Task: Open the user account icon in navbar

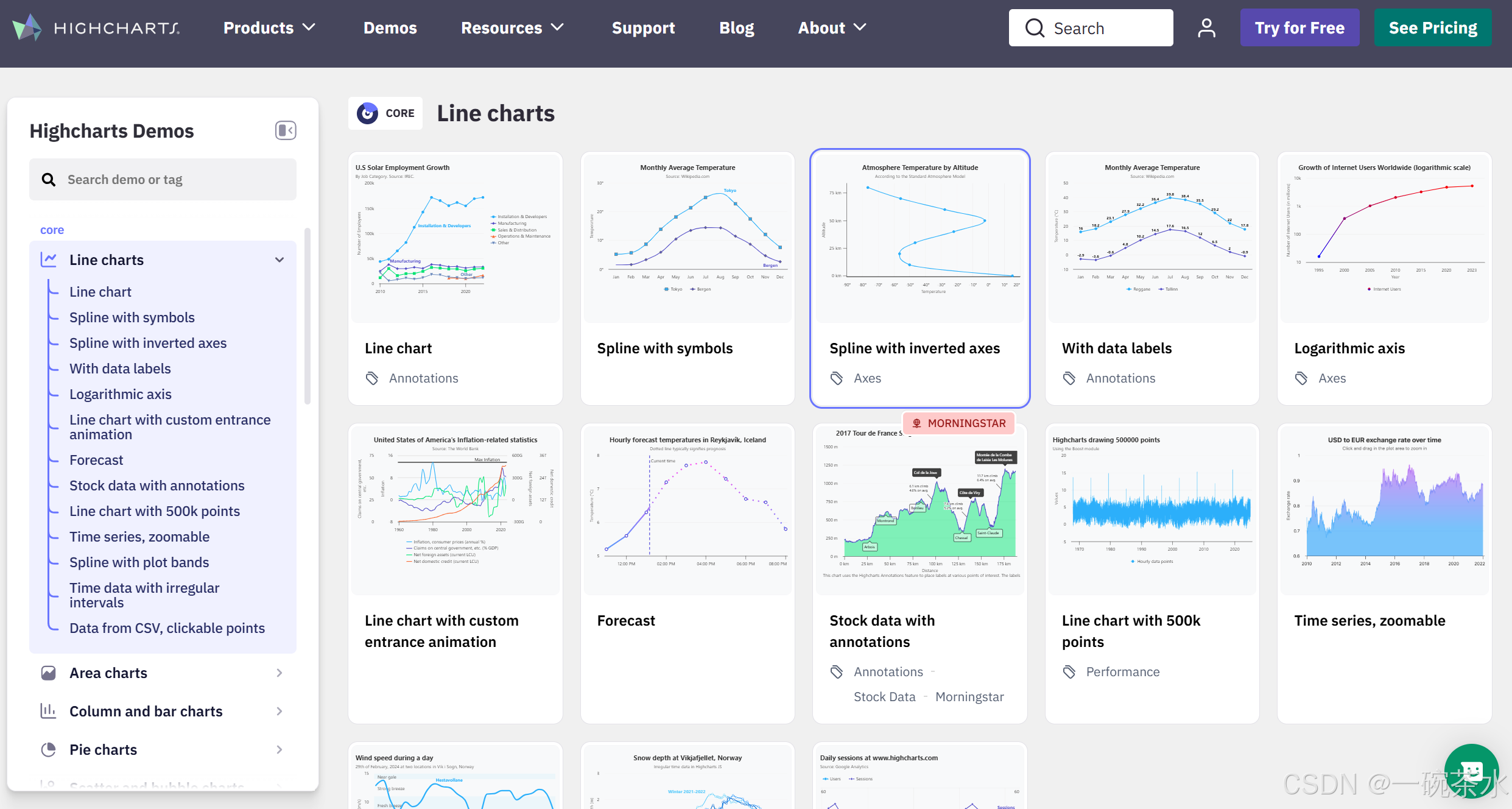Action: click(x=1206, y=27)
